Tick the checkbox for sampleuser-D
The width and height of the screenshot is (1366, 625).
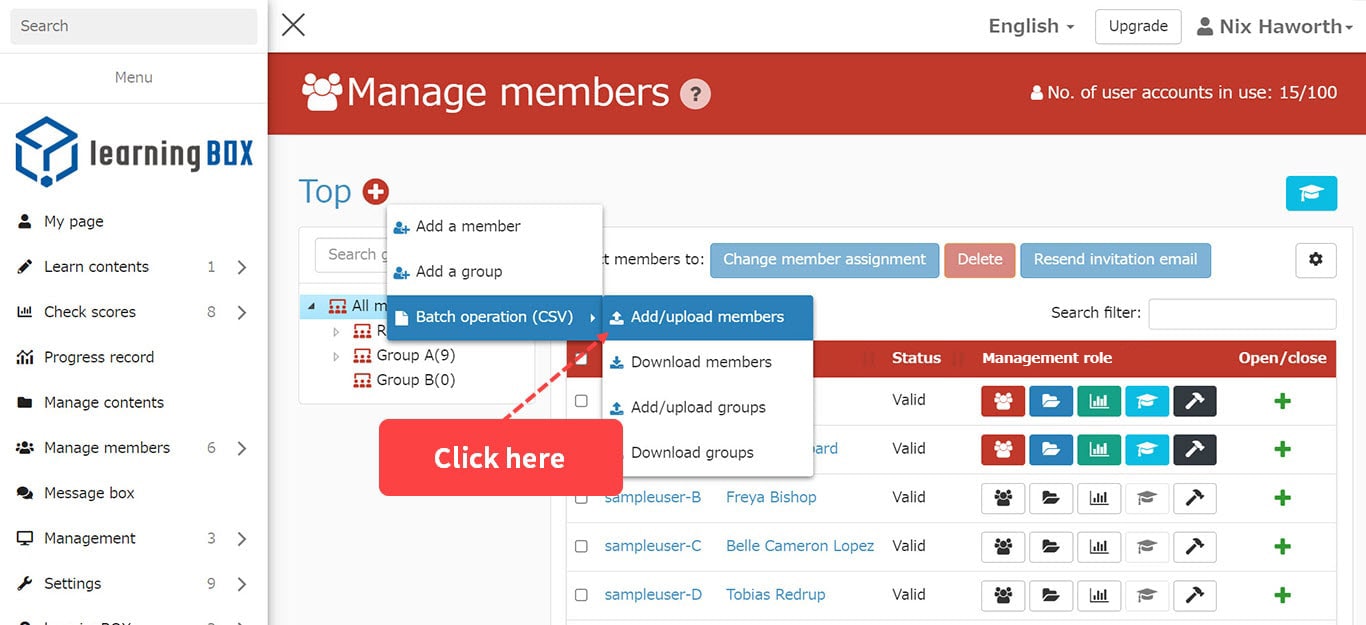point(581,595)
